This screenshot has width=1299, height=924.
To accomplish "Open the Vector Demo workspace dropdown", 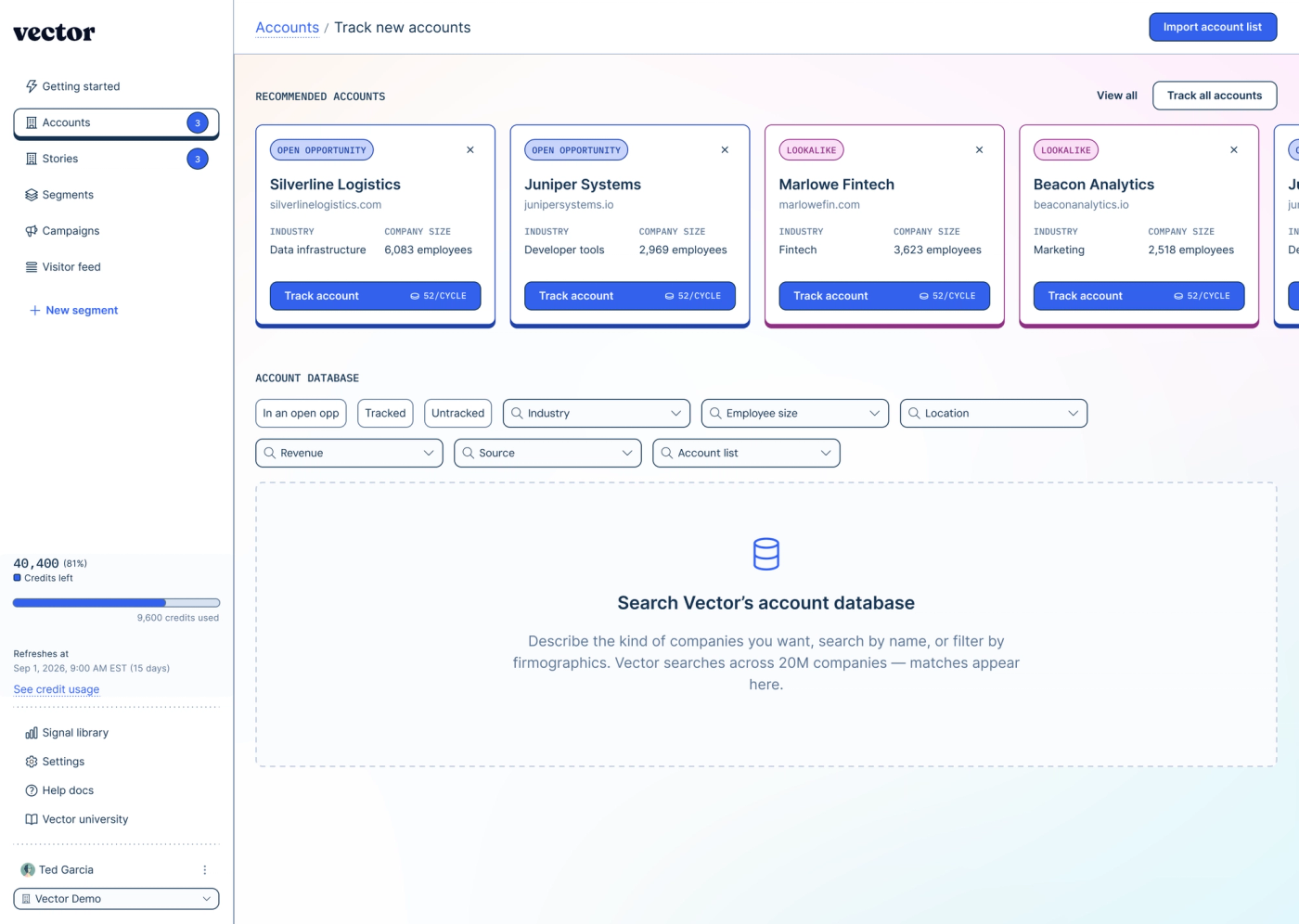I will tap(116, 899).
